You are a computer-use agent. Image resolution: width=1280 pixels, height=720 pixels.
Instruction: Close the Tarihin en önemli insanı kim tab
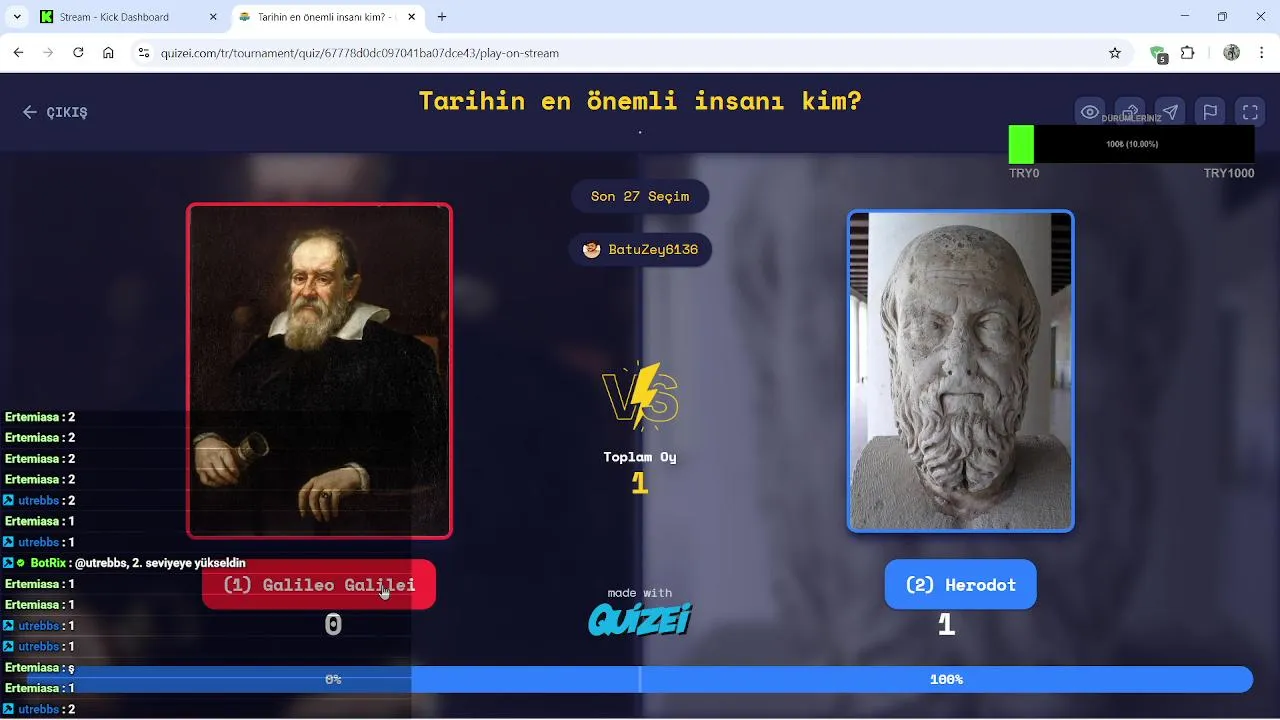(411, 17)
